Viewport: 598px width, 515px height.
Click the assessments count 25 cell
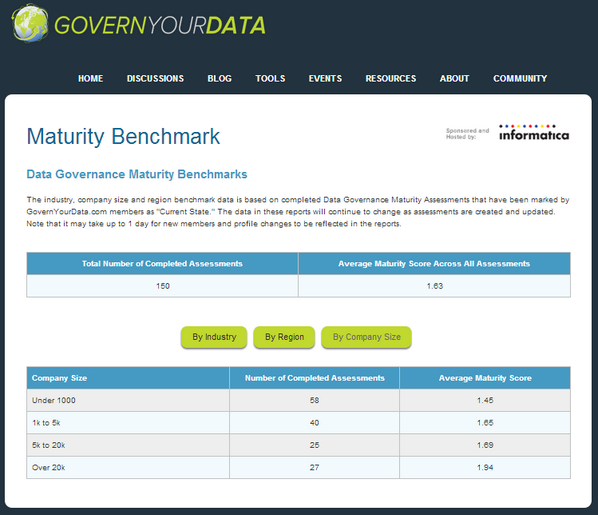(x=315, y=445)
